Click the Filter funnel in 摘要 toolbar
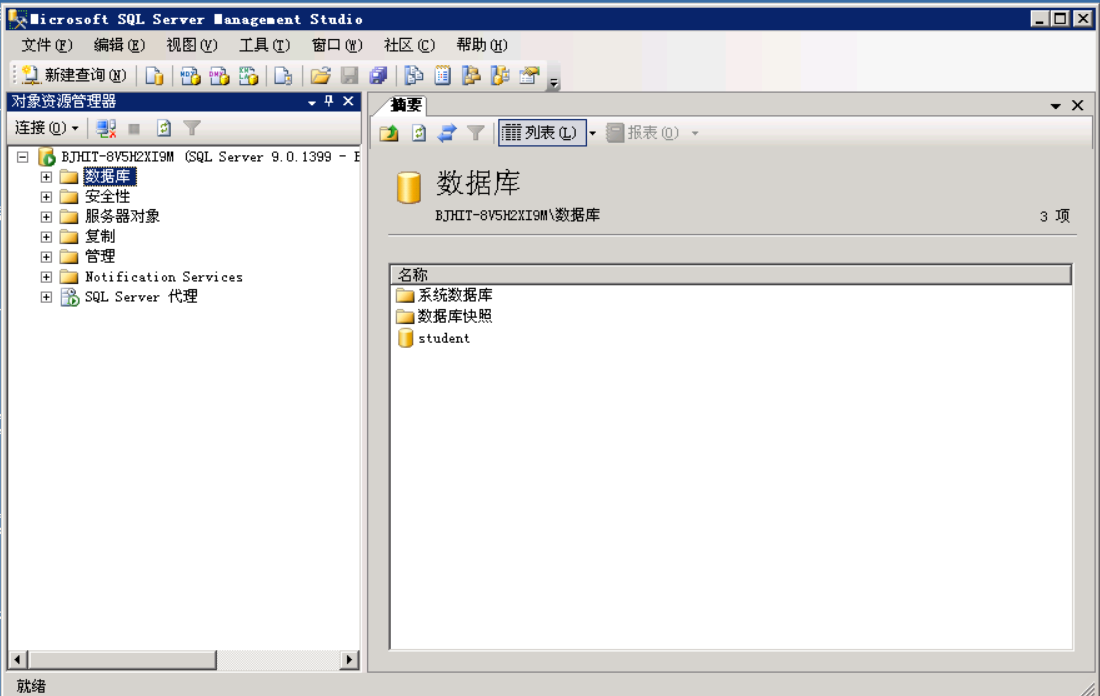This screenshot has width=1100, height=696. (x=476, y=133)
